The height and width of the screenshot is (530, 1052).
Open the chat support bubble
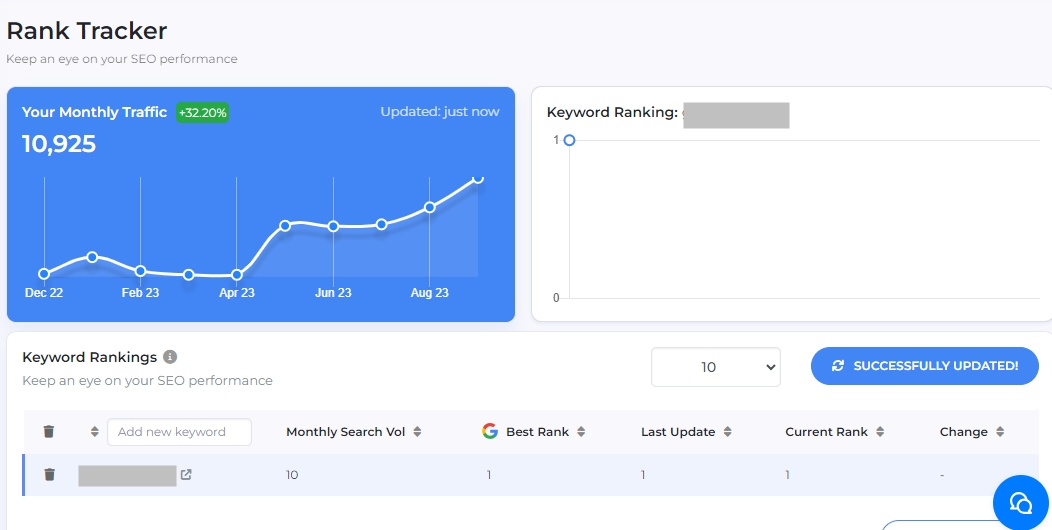click(x=1020, y=502)
